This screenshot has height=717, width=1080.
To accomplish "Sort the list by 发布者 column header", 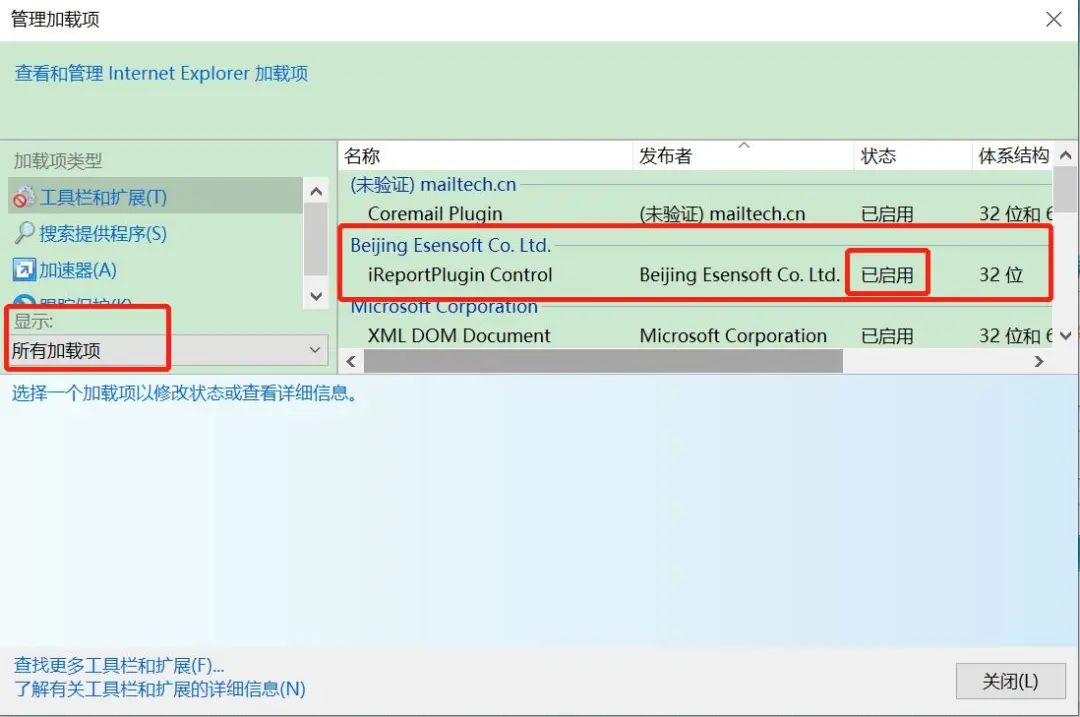I will click(665, 156).
